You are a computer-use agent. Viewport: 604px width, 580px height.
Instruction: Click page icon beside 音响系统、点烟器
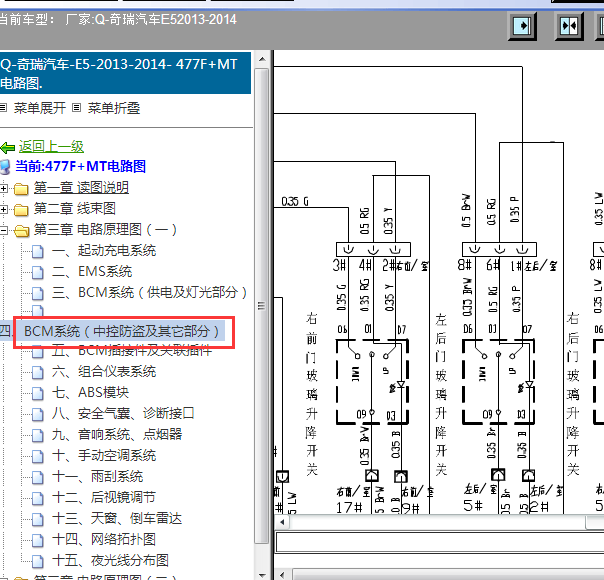coord(37,435)
